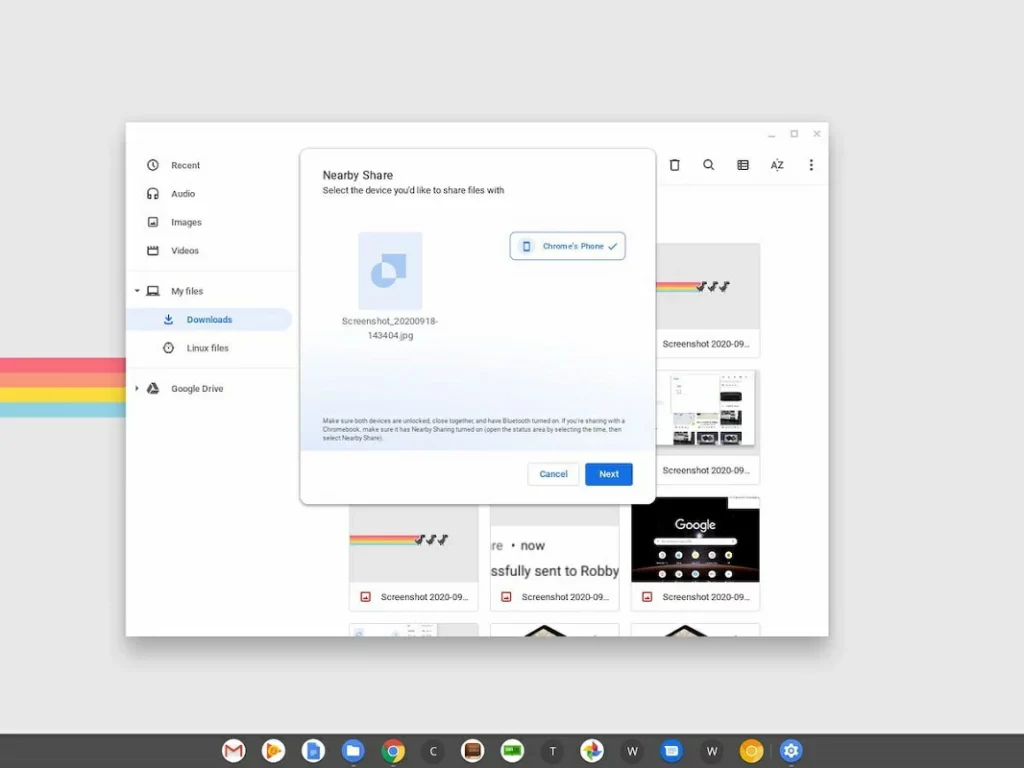This screenshot has width=1024, height=768.
Task: Collapse the My files tree arrow
Action: pos(137,291)
